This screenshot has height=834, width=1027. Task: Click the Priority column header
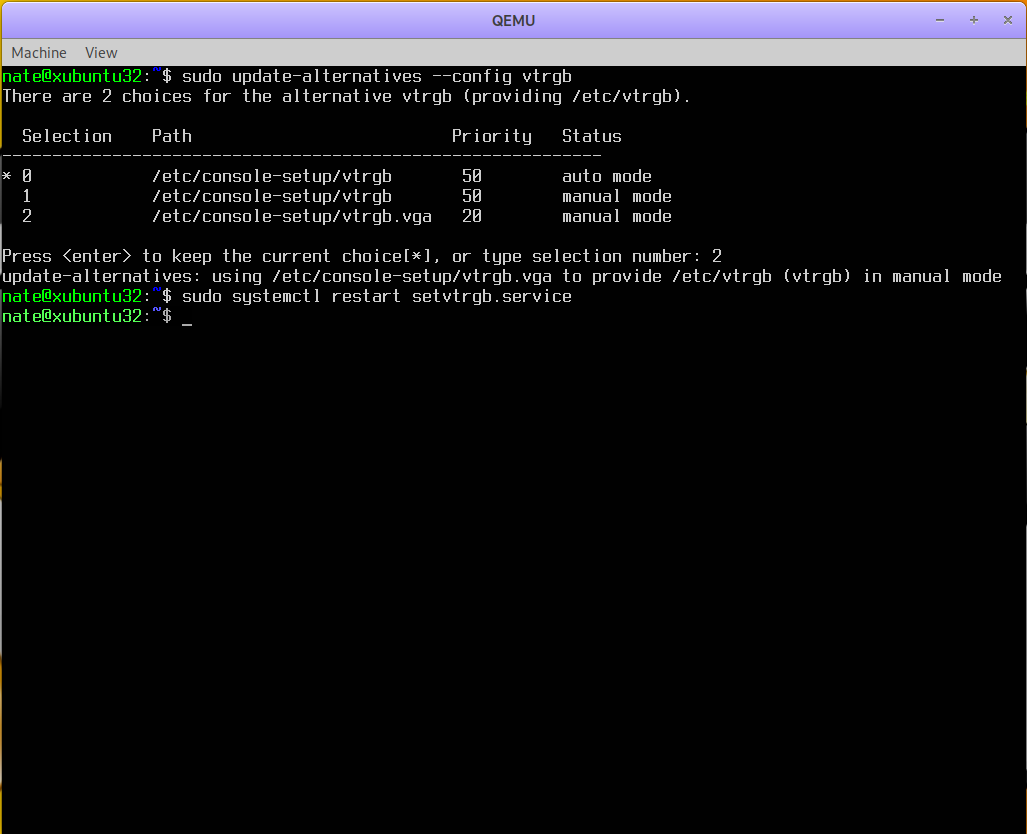491,137
